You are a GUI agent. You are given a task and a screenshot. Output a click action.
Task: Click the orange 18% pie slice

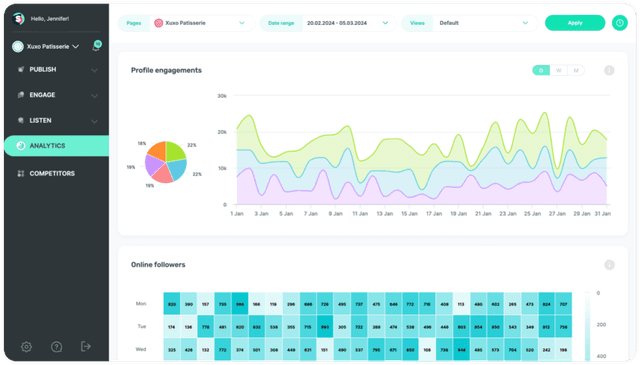click(158, 151)
